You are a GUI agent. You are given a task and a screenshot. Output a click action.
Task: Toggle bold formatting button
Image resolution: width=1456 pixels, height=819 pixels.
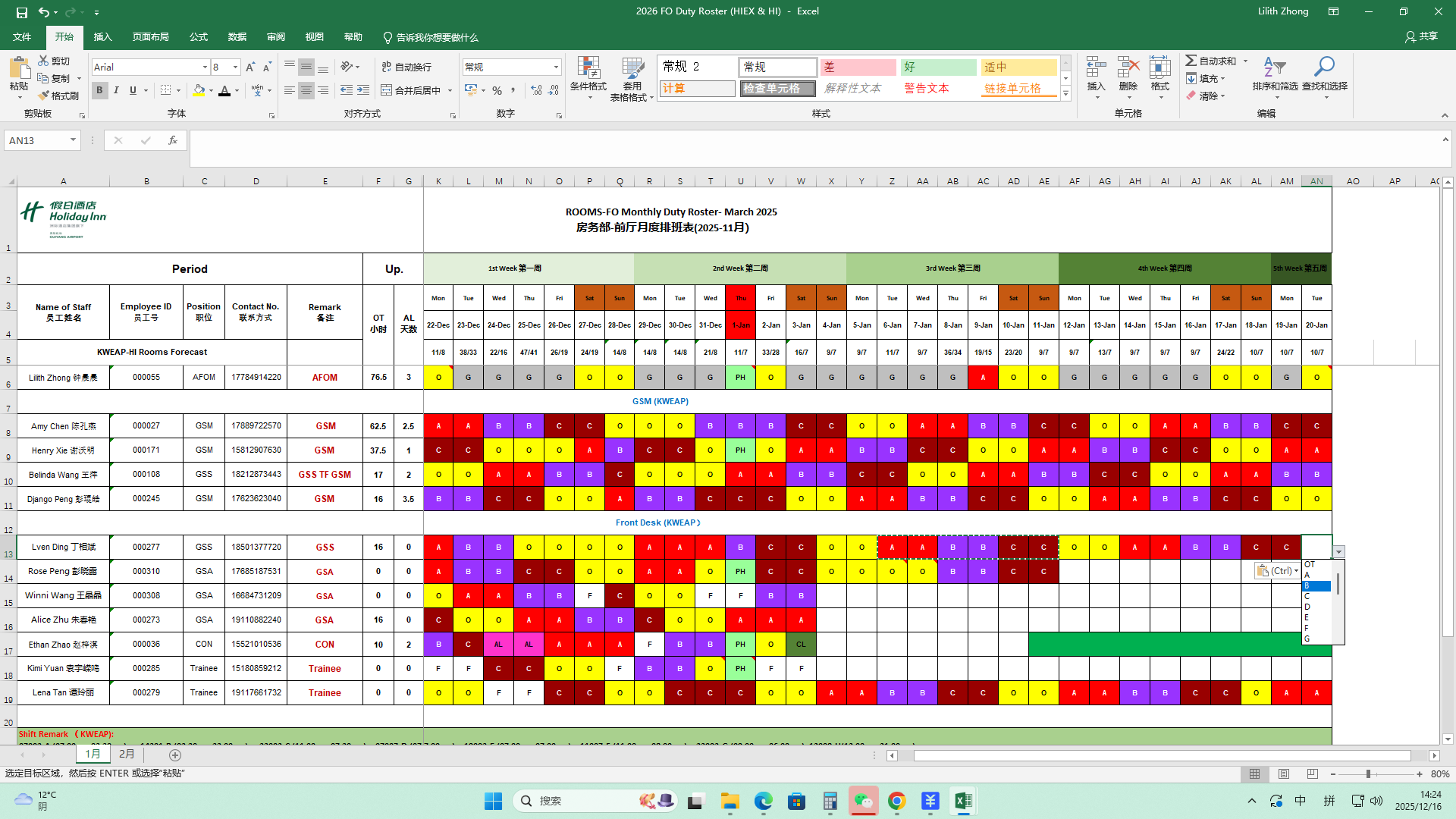[99, 90]
